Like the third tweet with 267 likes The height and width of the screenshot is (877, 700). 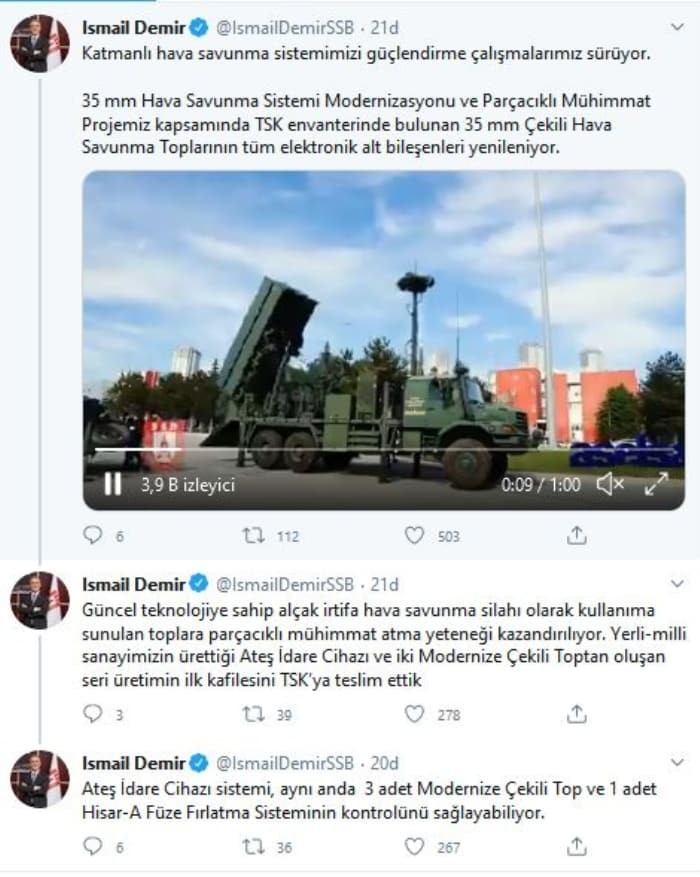tap(414, 847)
